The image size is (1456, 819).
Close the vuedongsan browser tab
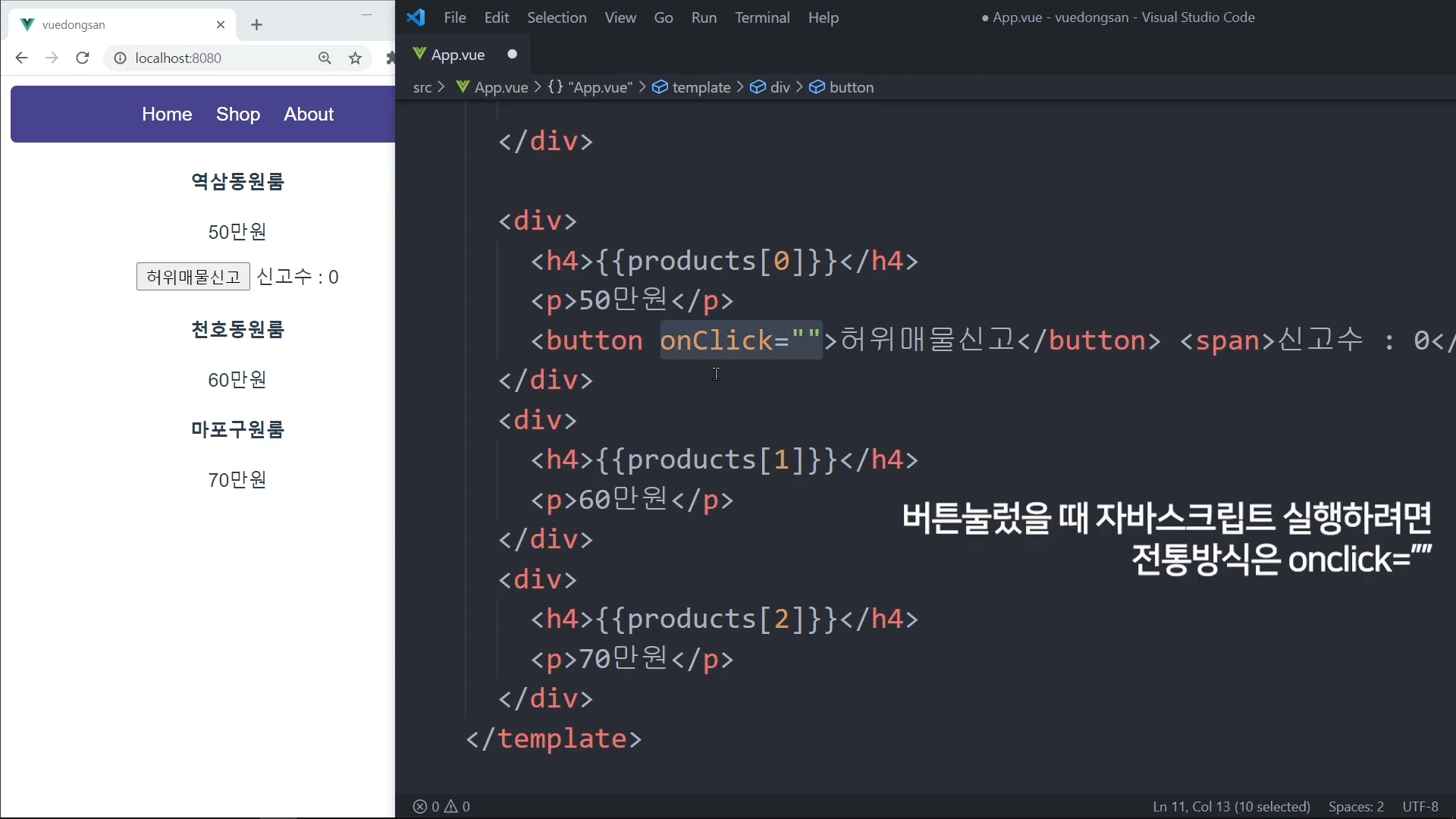221,25
